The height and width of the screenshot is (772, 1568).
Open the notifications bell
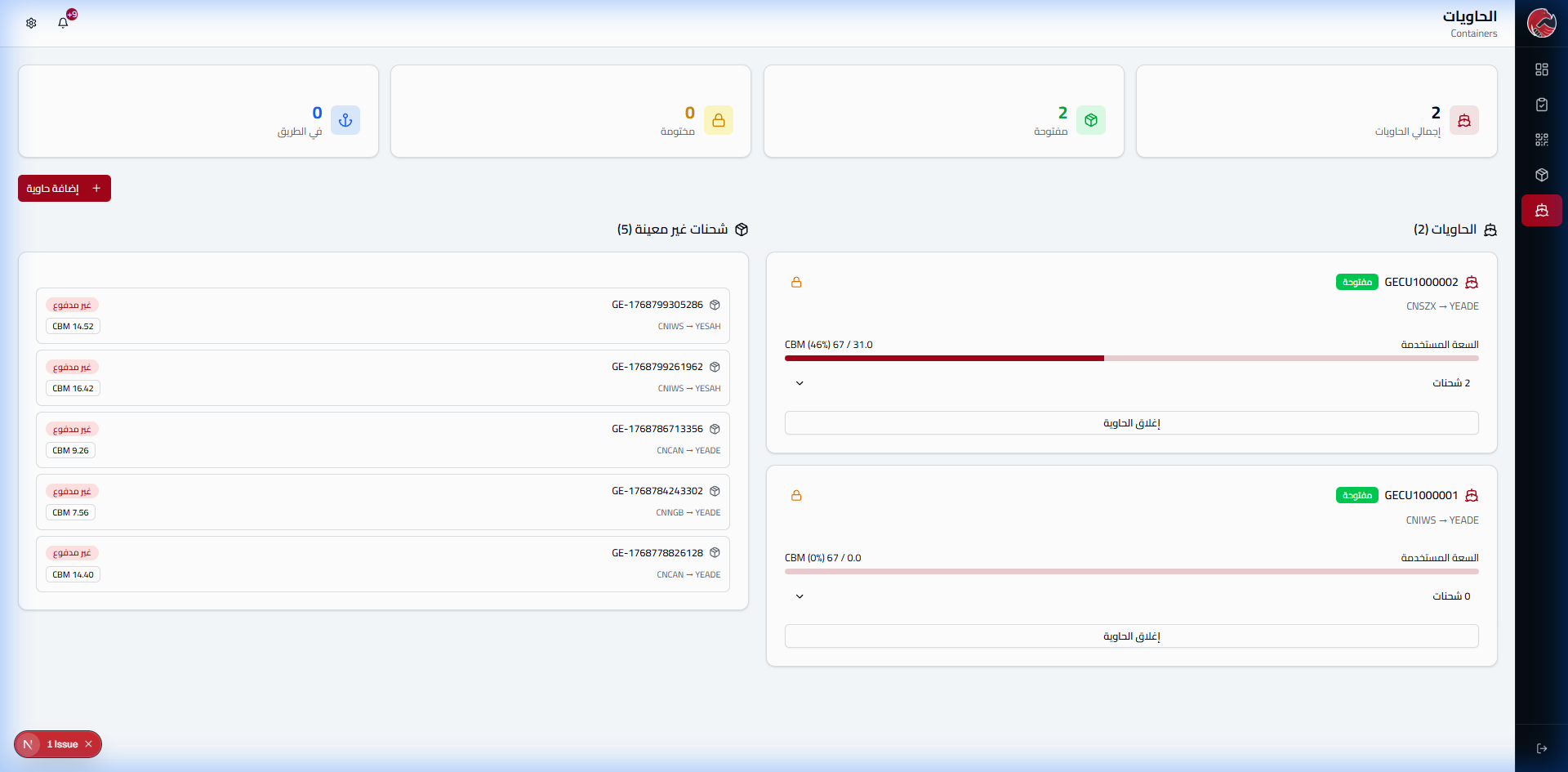(63, 23)
